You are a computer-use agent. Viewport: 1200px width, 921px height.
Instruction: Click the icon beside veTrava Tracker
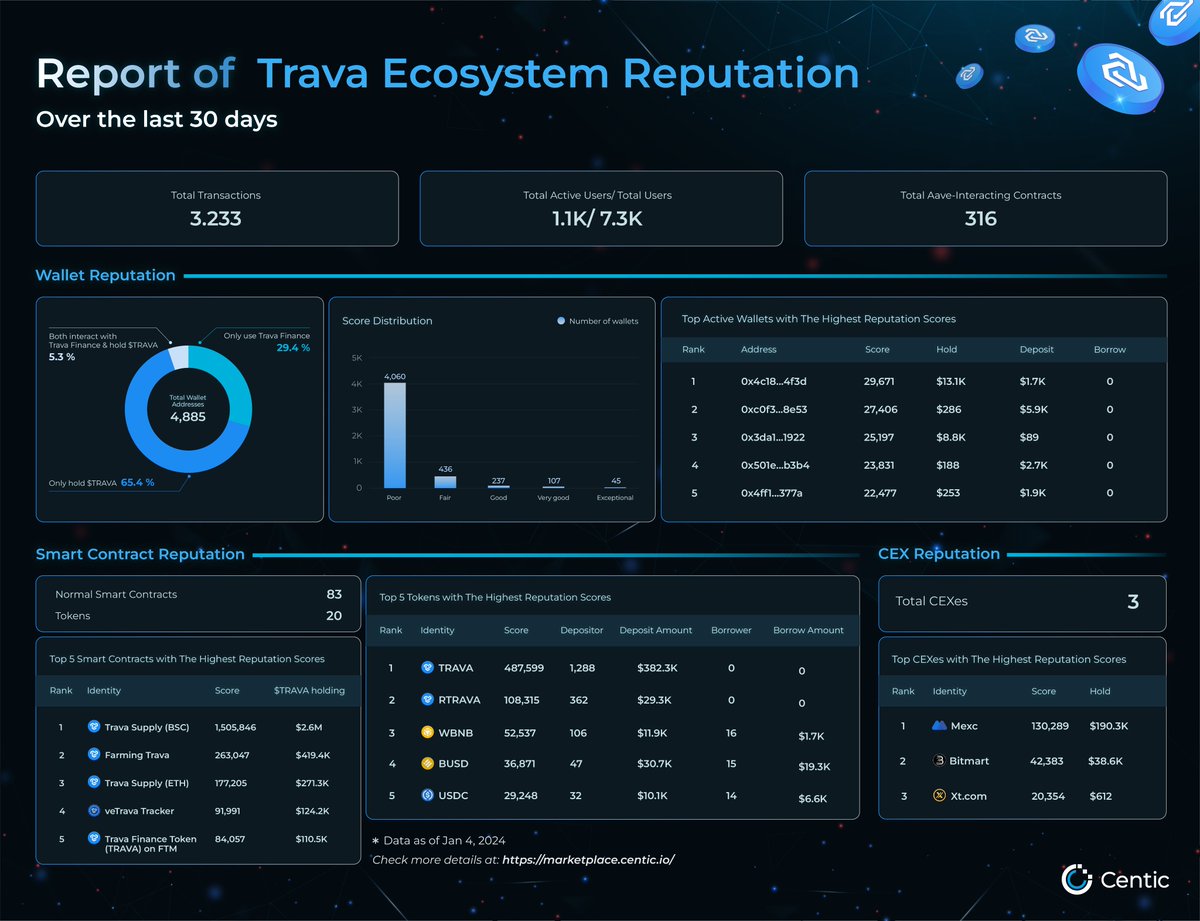click(94, 811)
